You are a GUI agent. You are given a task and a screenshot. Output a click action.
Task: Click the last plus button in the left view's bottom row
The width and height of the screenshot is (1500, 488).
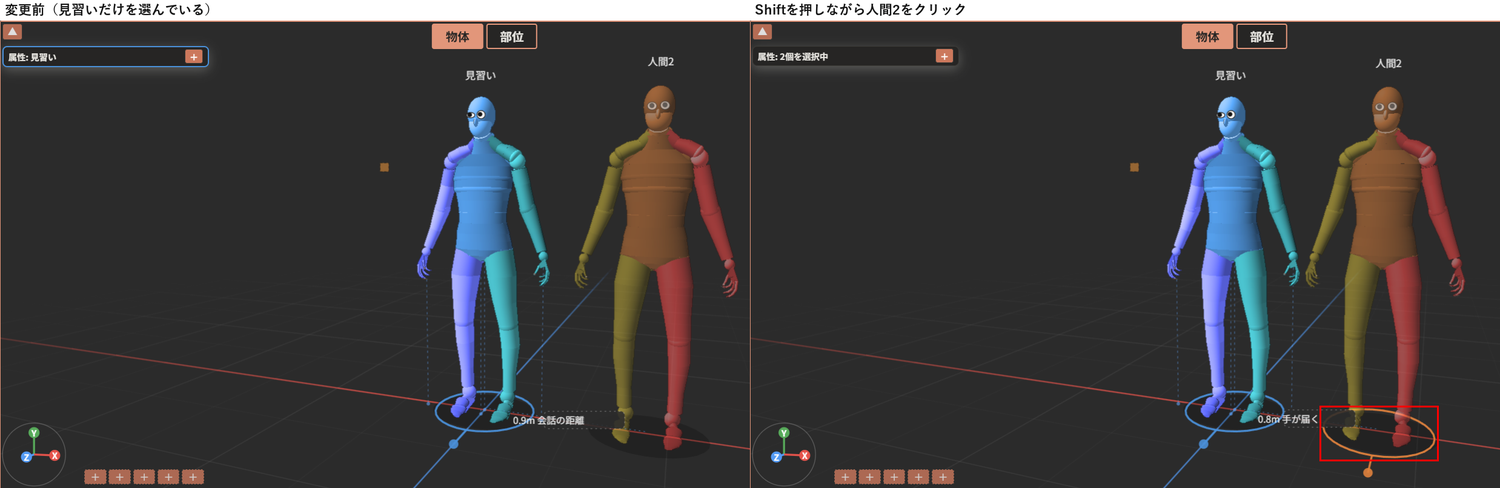pyautogui.click(x=193, y=477)
